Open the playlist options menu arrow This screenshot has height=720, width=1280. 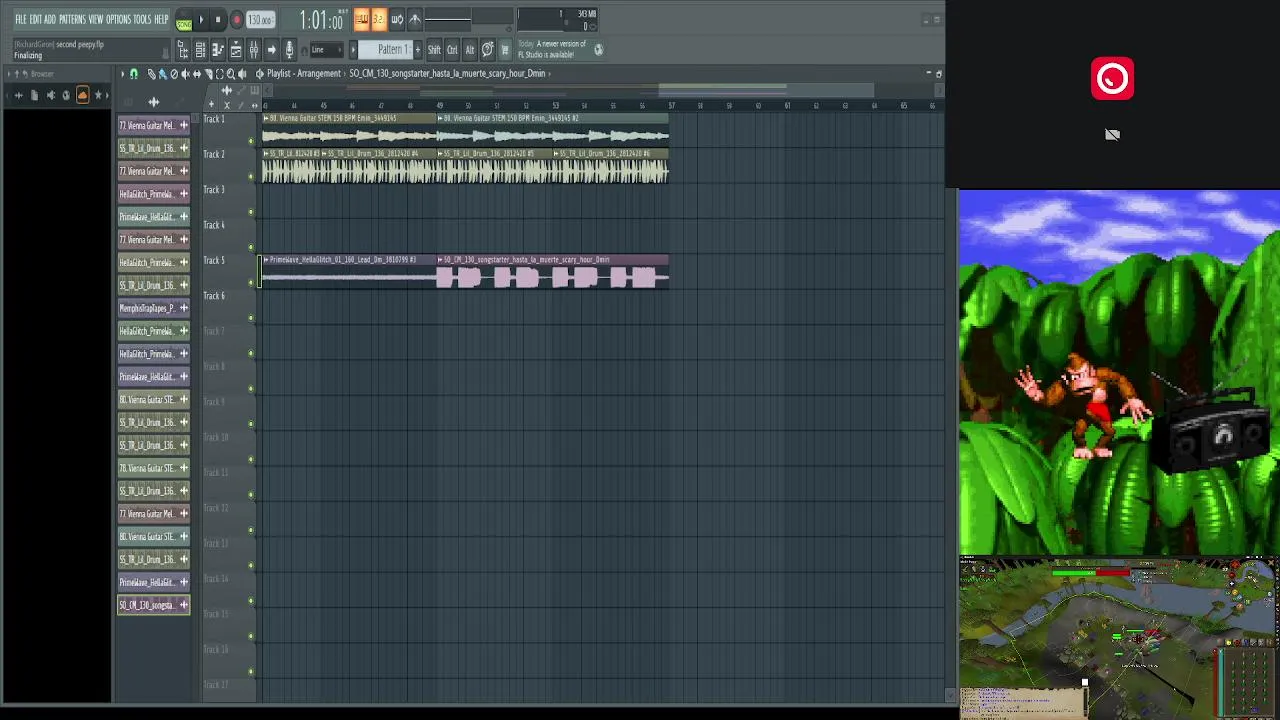click(122, 74)
